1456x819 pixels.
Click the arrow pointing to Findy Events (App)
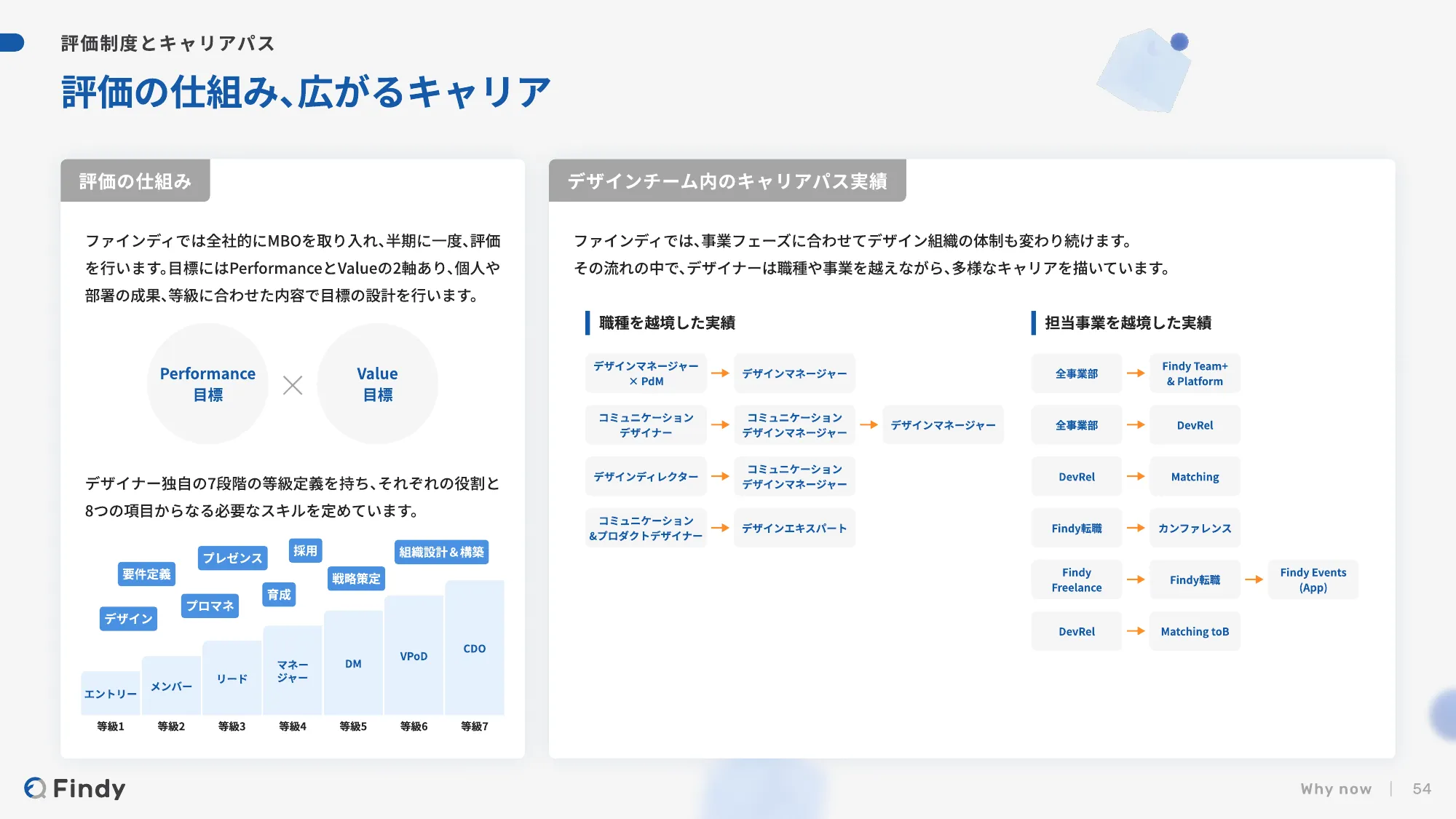[x=1254, y=579]
